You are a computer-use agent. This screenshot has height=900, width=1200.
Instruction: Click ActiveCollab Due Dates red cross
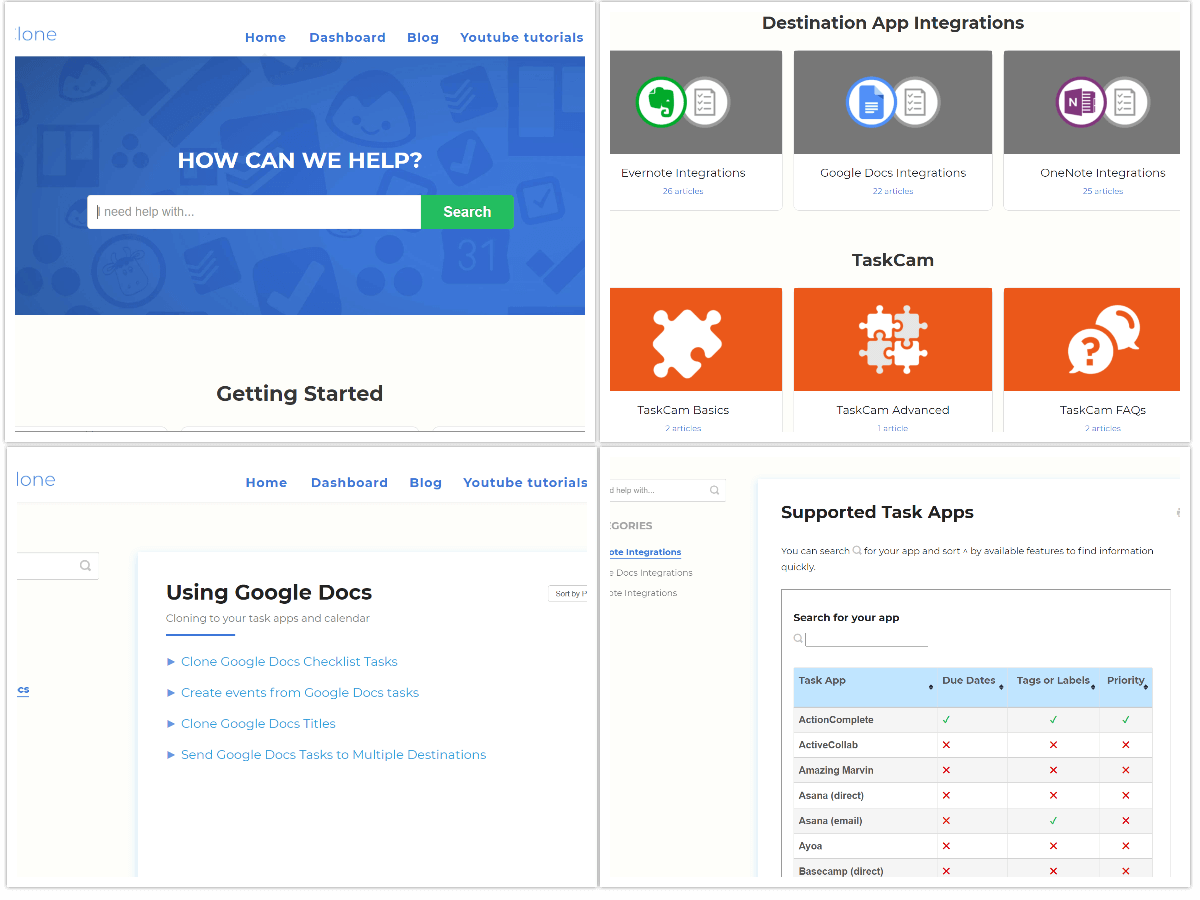coord(946,745)
